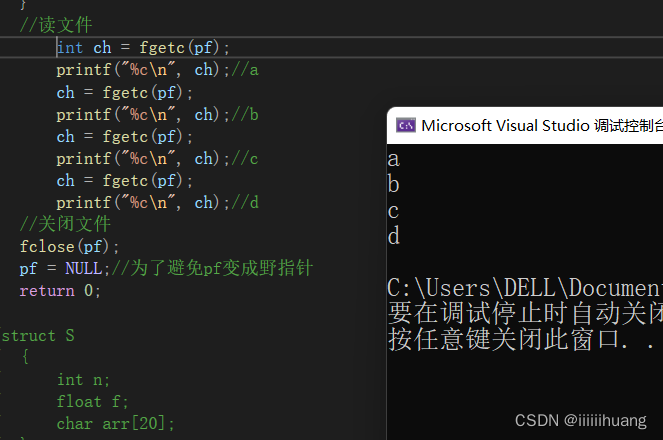Click the line 'return 0;'
The height and width of the screenshot is (440, 663).
pyautogui.click(x=60, y=291)
